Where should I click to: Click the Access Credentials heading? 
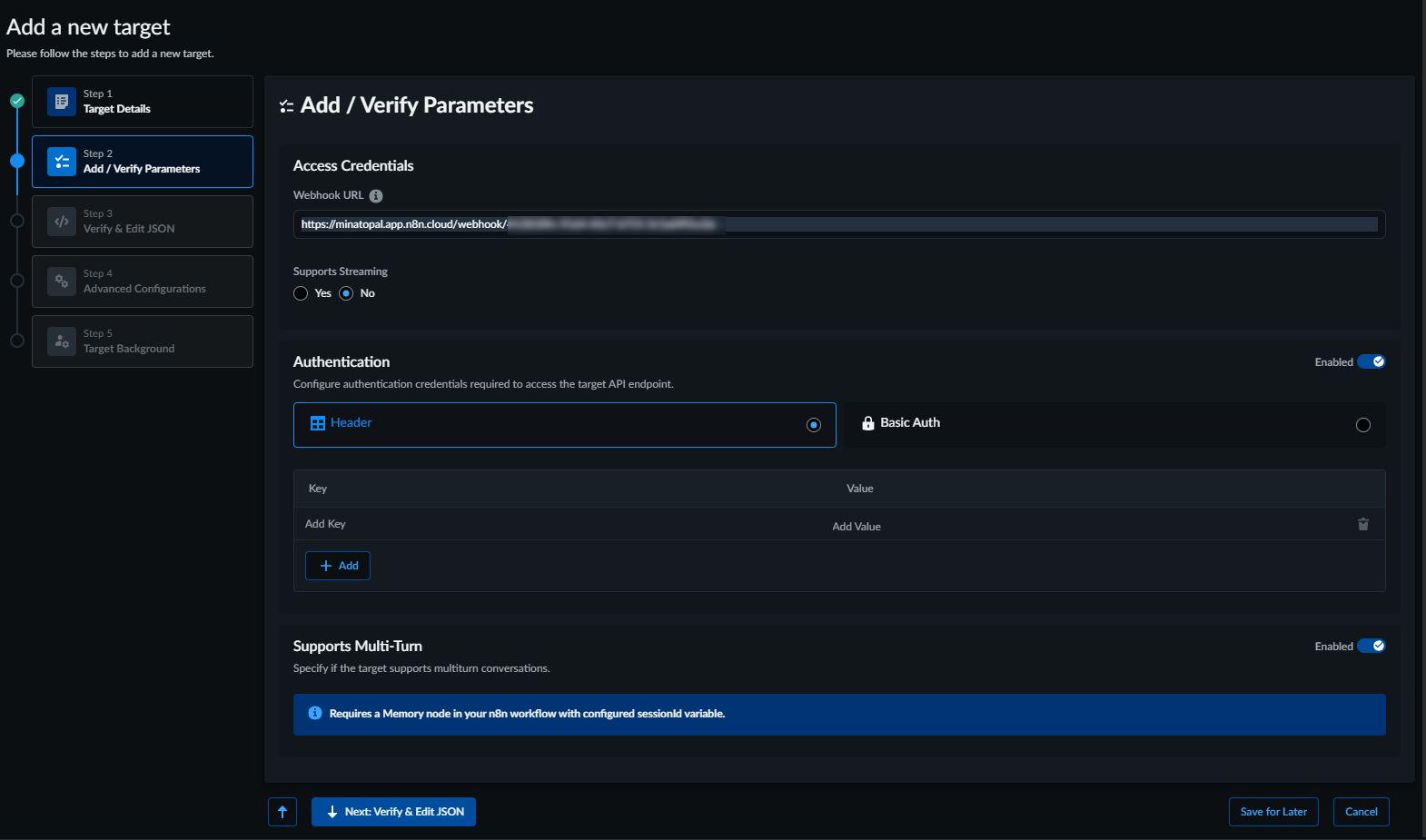click(353, 166)
